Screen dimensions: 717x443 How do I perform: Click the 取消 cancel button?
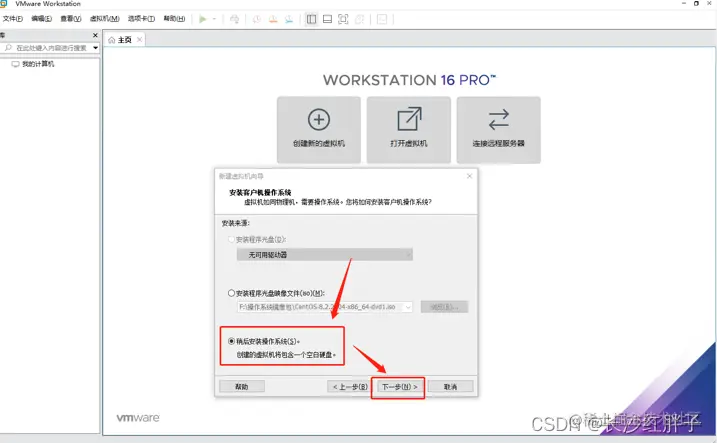[450, 387]
